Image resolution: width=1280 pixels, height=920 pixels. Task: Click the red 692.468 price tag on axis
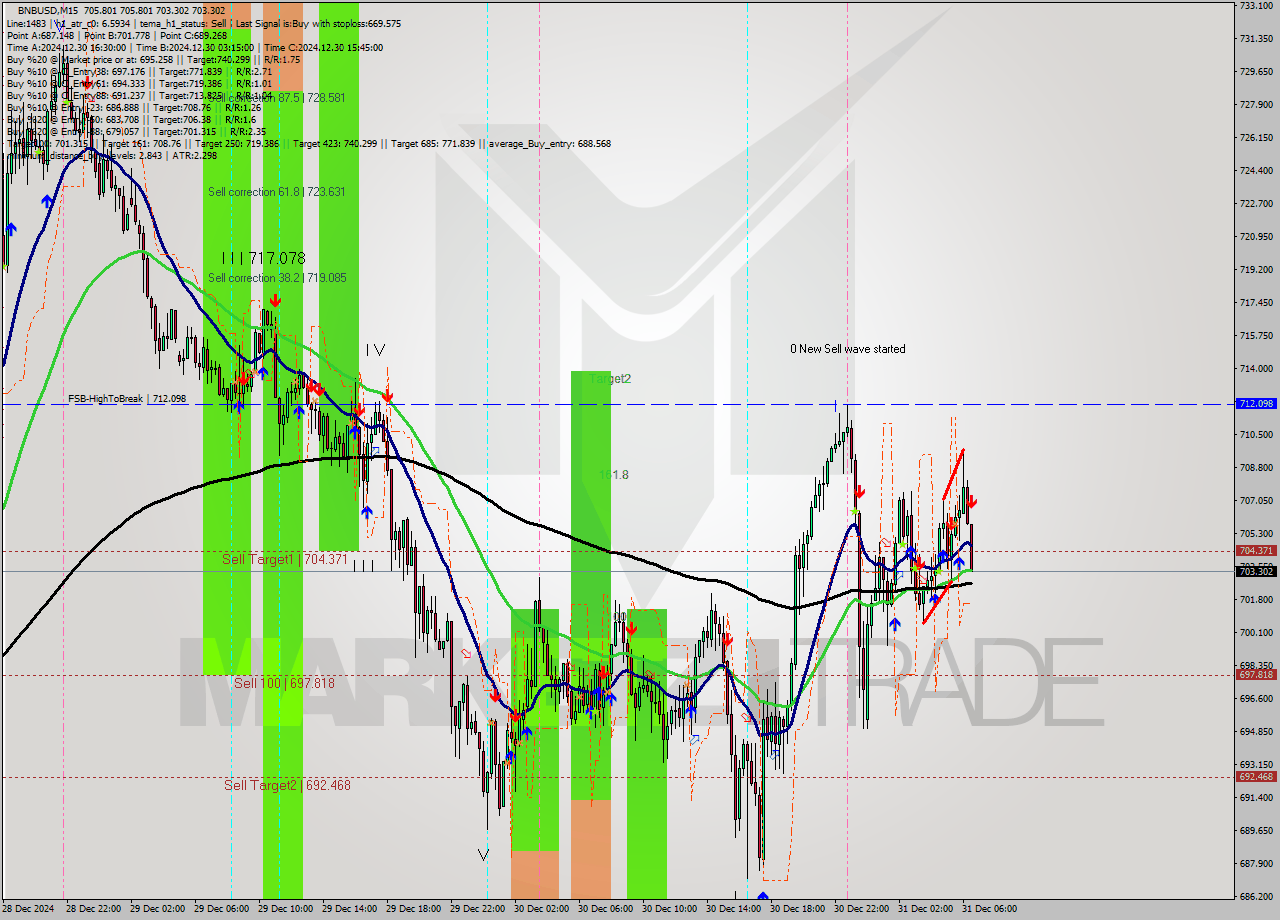point(1255,777)
